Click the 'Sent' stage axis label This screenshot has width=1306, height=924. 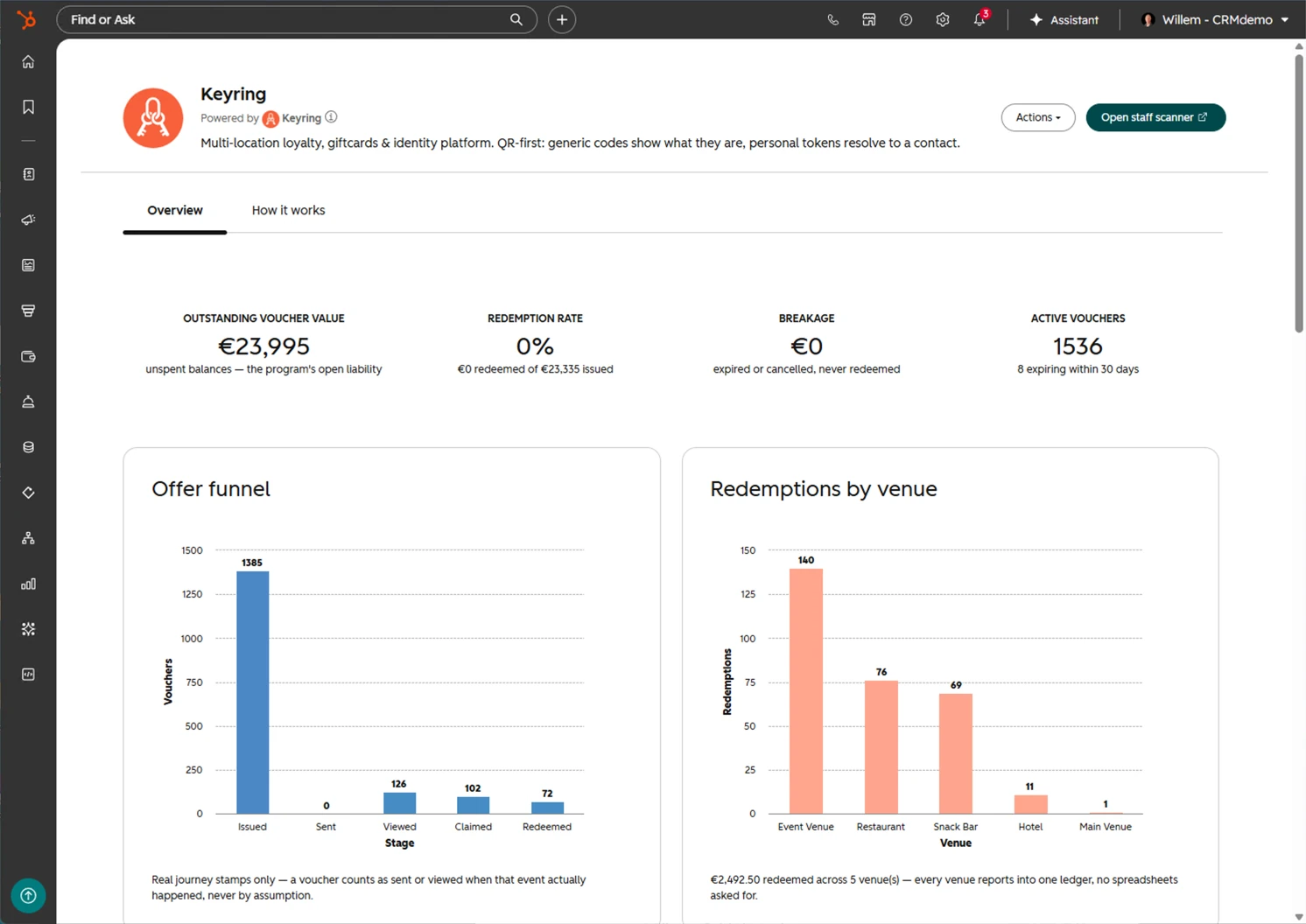pyautogui.click(x=326, y=827)
